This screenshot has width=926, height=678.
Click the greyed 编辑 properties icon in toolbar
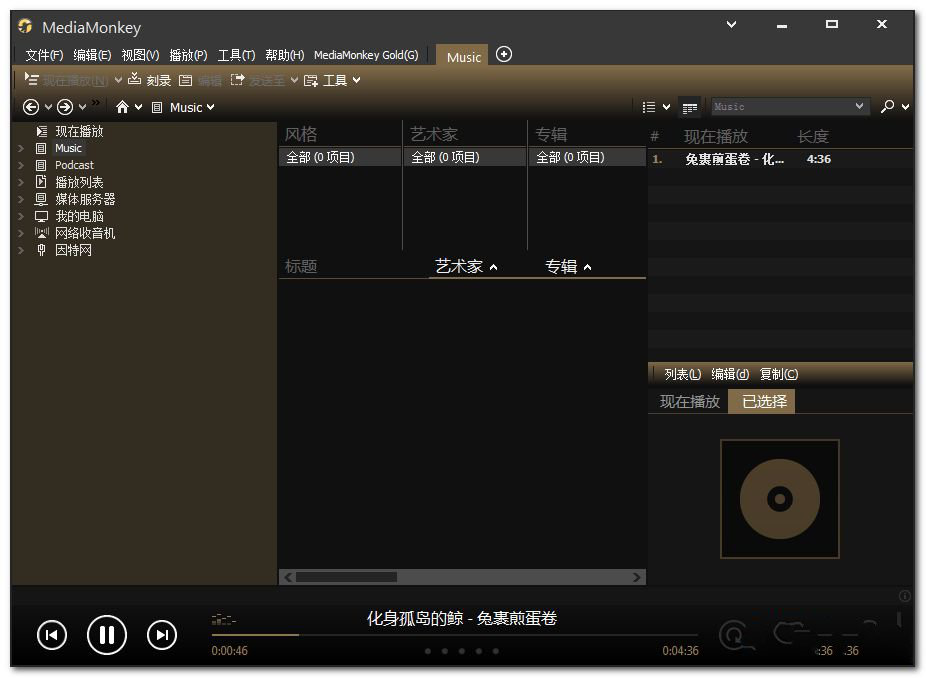coord(185,80)
